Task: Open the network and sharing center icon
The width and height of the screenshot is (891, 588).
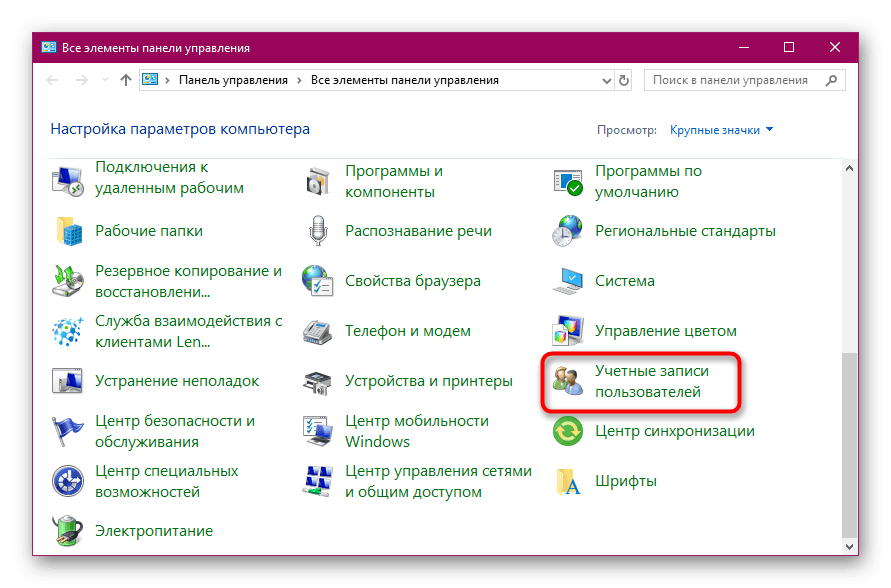Action: pos(318,481)
